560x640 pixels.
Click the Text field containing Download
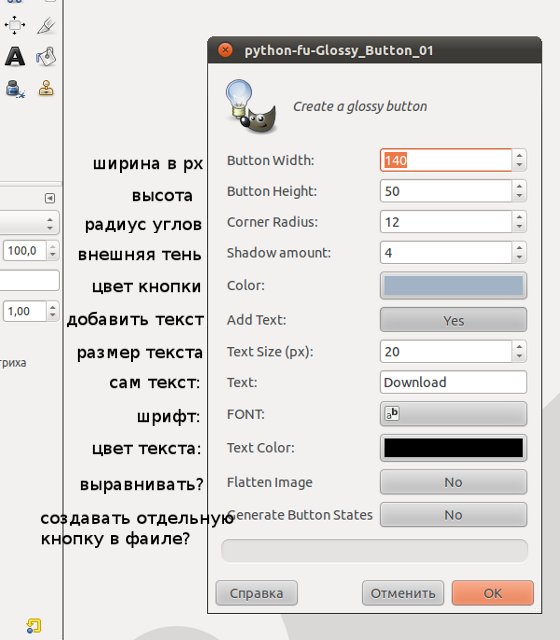pos(453,382)
